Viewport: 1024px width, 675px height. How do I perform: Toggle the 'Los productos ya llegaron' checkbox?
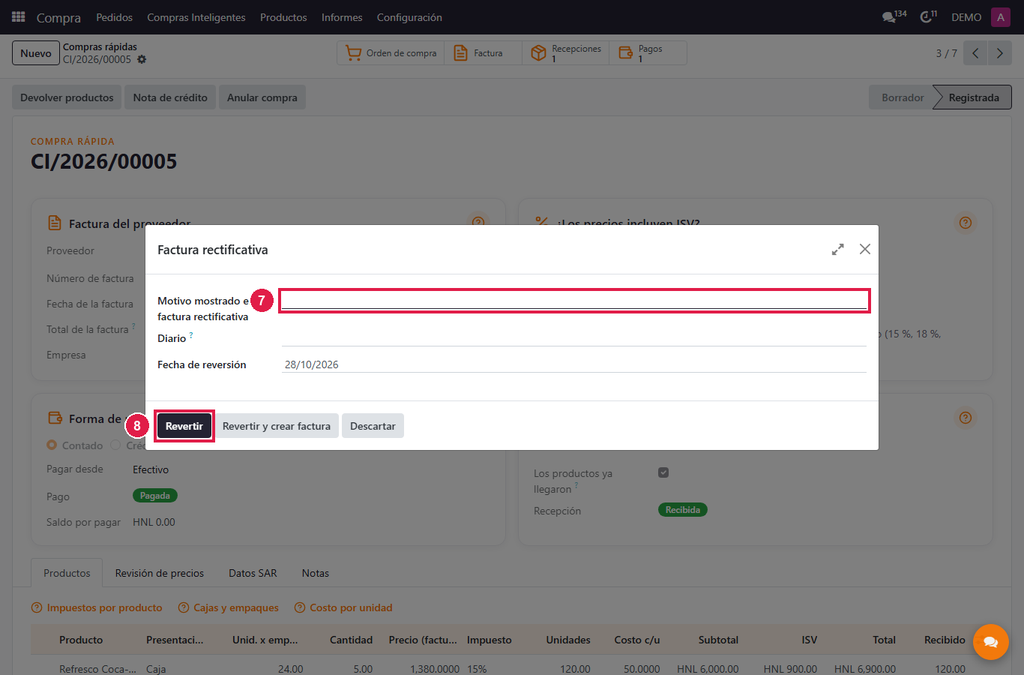click(664, 473)
